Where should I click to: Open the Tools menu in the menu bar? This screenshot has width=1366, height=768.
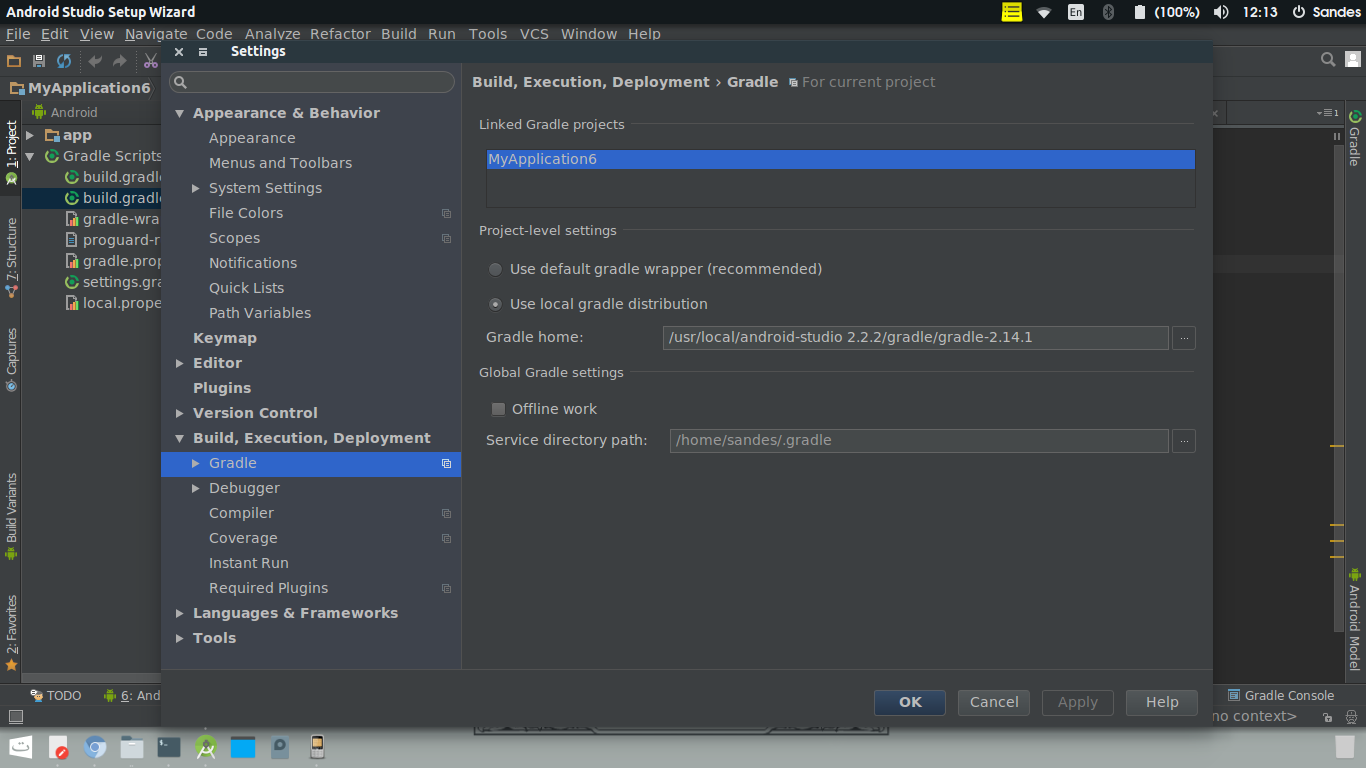click(488, 34)
